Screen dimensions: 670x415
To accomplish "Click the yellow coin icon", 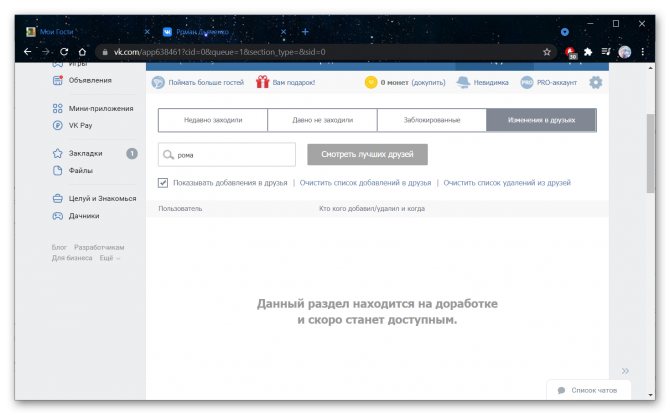I will pyautogui.click(x=371, y=82).
